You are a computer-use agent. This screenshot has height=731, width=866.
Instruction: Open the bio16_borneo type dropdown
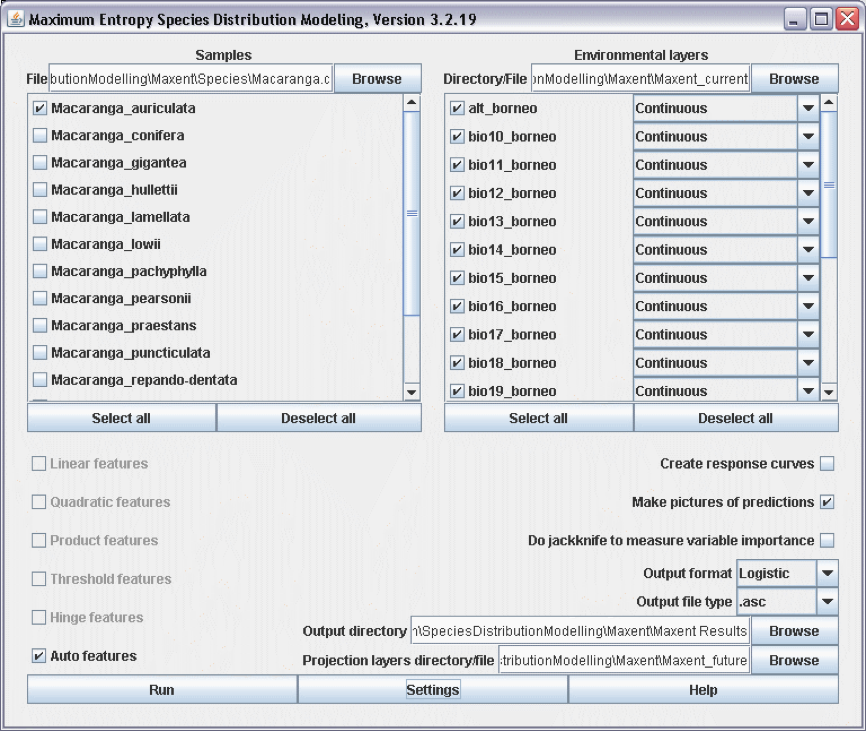(x=808, y=306)
